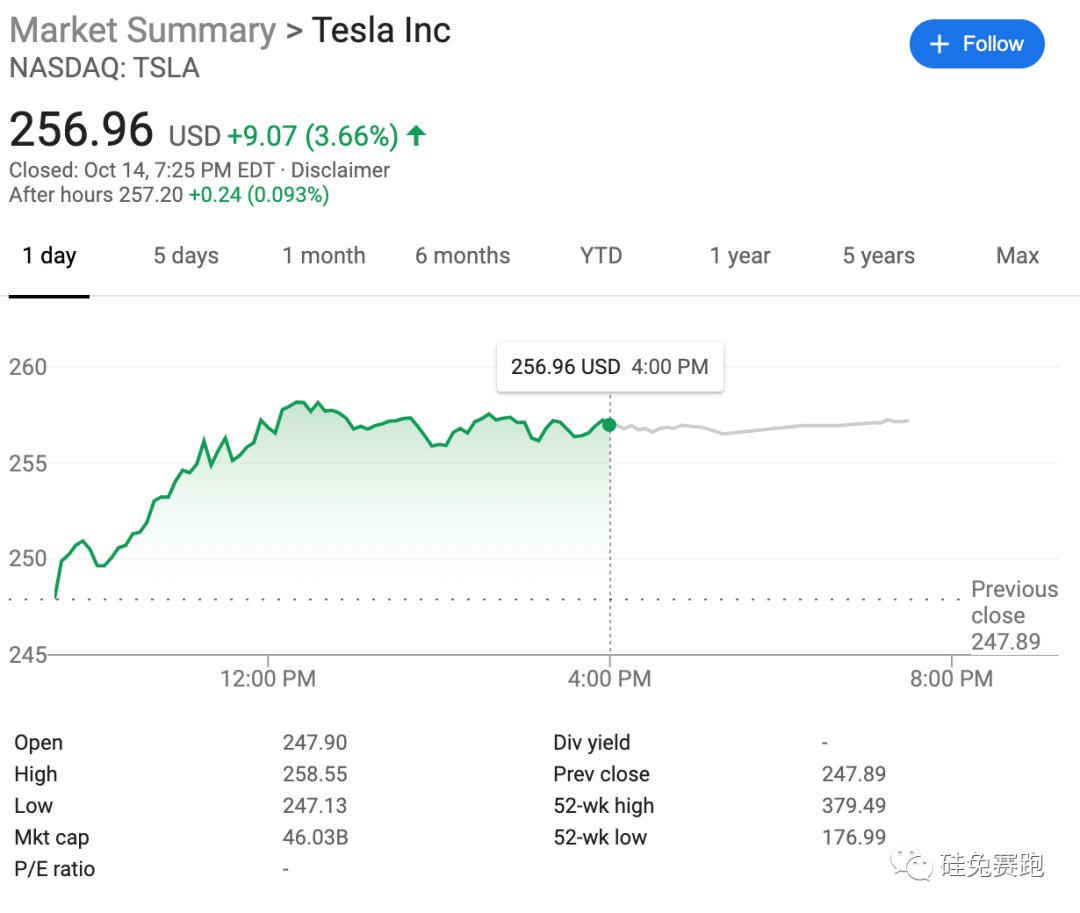
Task: Click the WeChat watermark logo icon
Action: (x=912, y=863)
